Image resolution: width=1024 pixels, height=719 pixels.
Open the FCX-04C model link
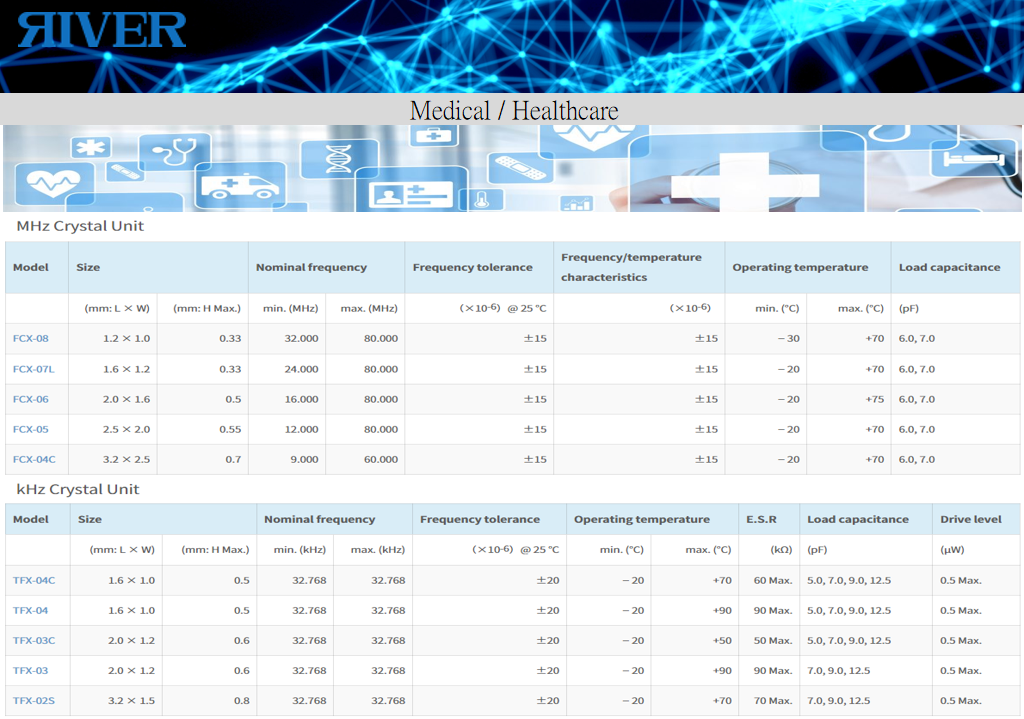[x=34, y=459]
